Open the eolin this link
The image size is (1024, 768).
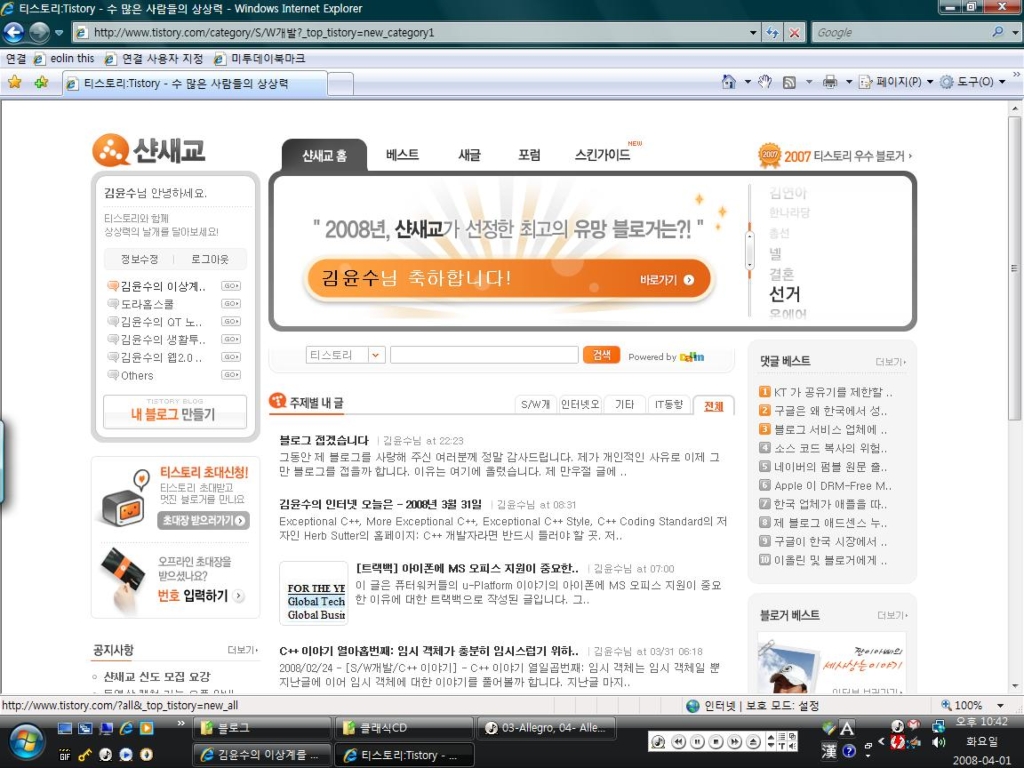(x=65, y=59)
